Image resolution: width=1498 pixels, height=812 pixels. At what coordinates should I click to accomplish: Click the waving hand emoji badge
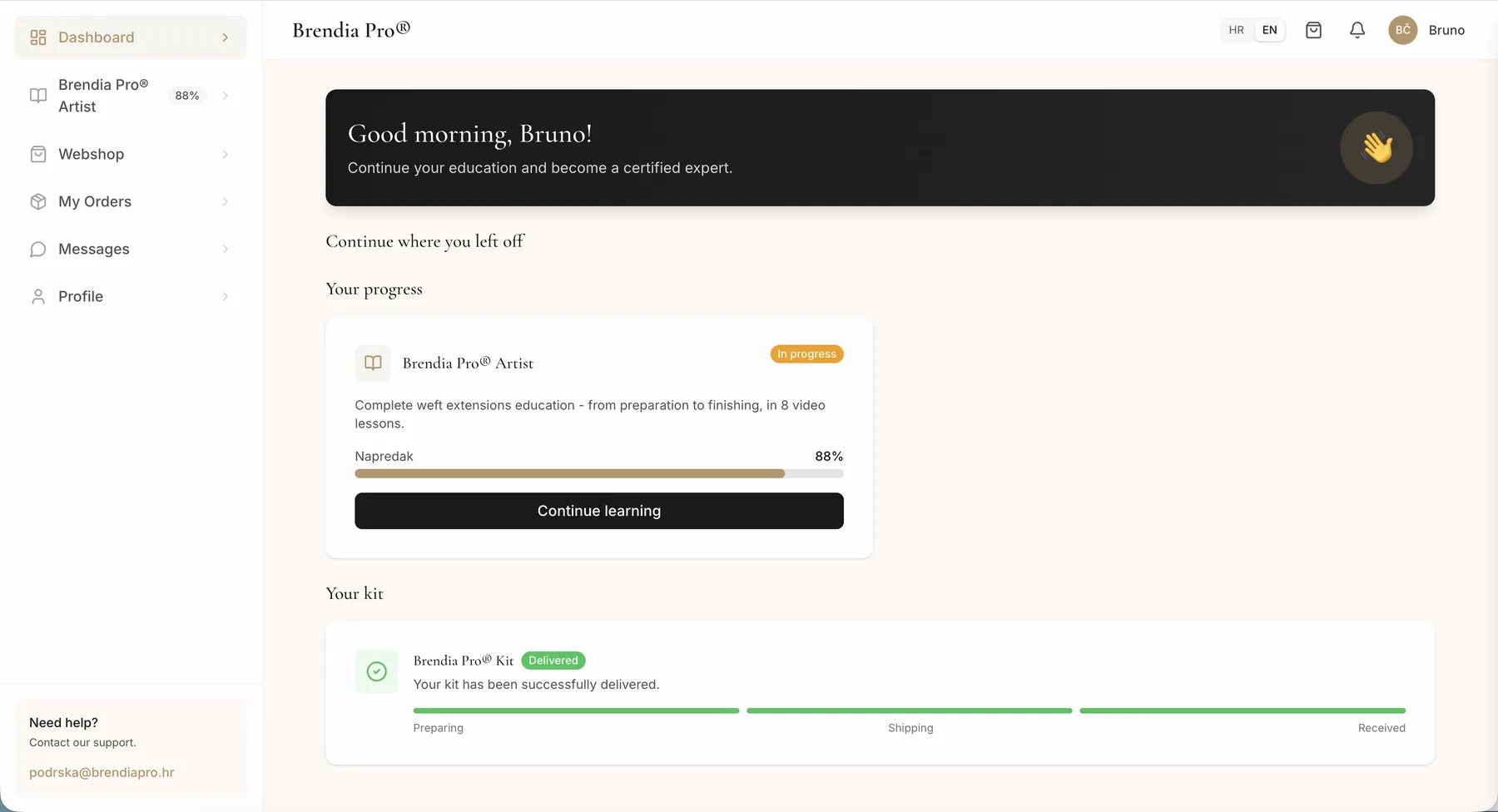coord(1376,148)
